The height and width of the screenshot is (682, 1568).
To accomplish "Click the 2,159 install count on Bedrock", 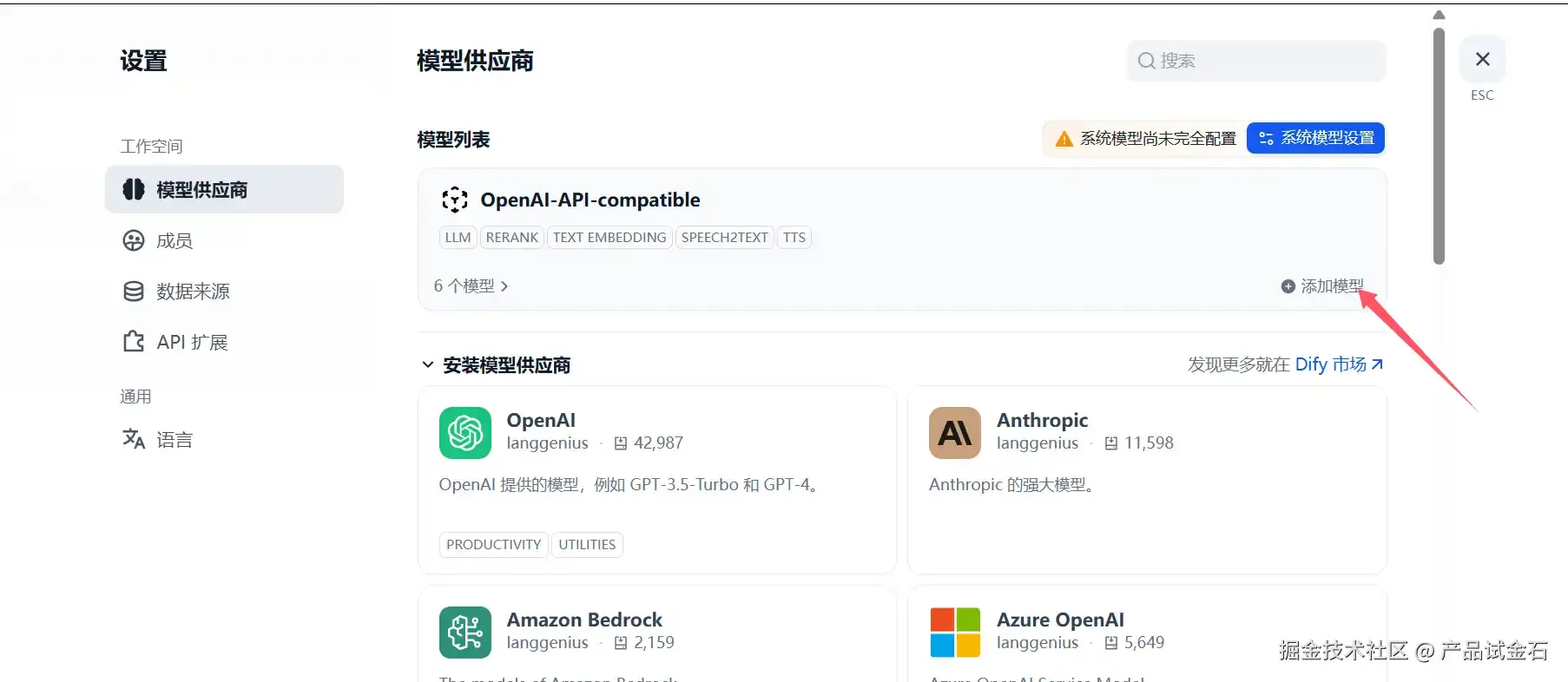I will tap(654, 643).
